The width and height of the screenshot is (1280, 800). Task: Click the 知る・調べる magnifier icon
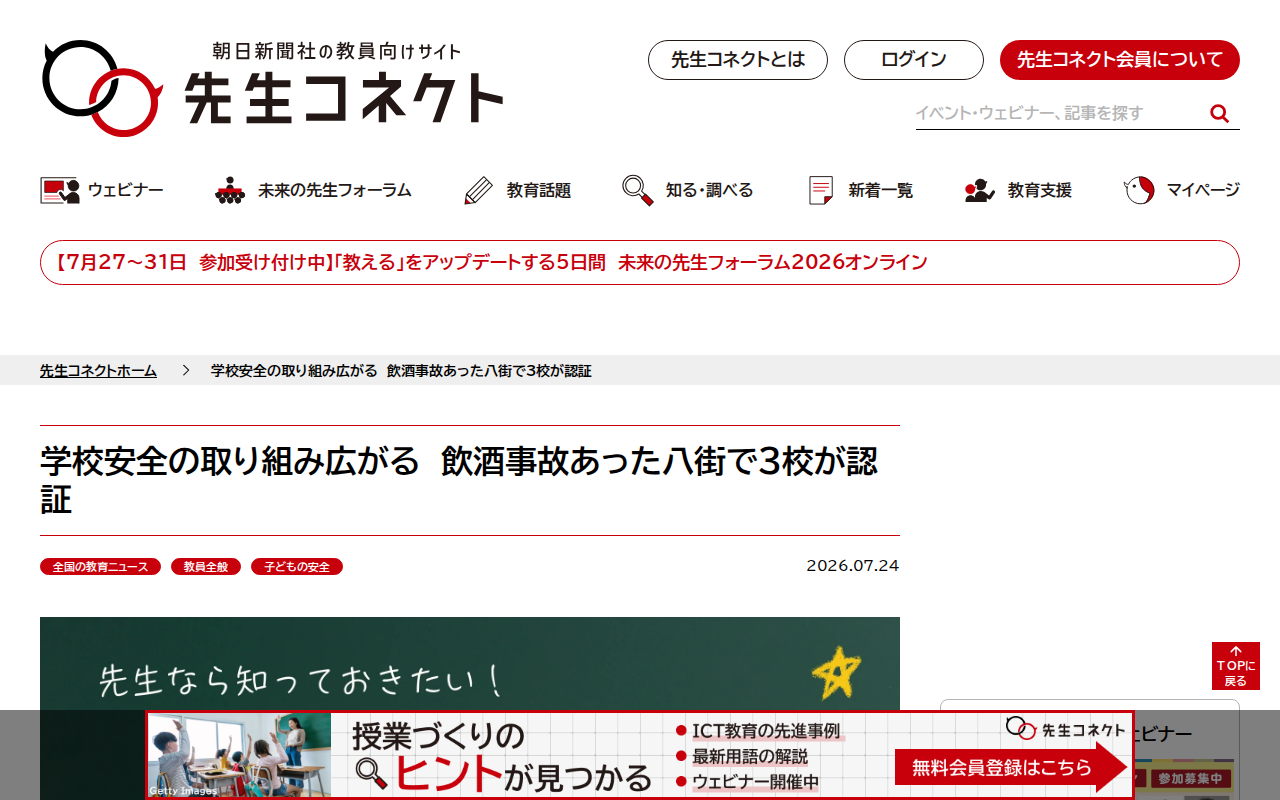coord(638,190)
